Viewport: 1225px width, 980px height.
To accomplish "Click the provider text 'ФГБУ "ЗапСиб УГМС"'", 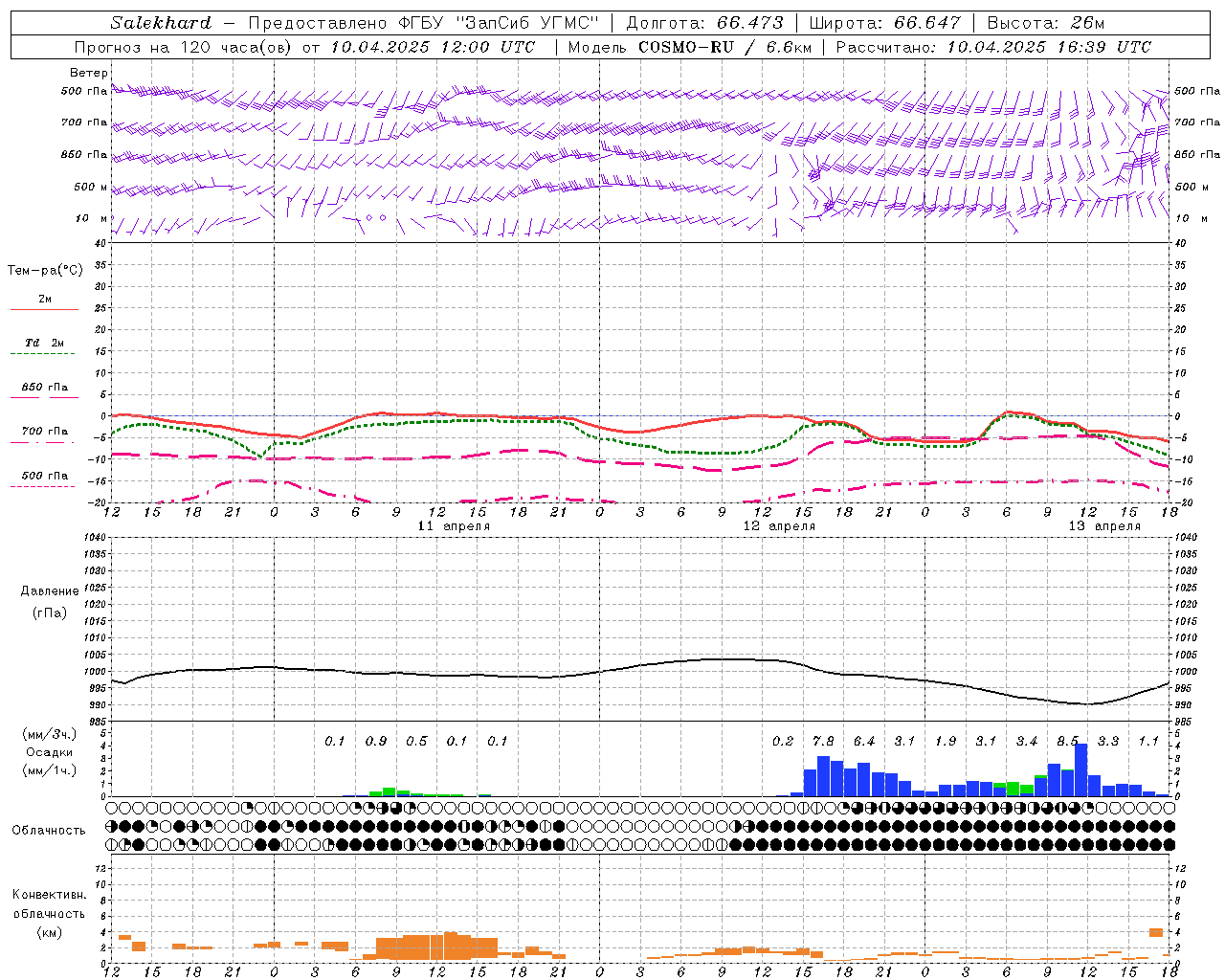I will (499, 23).
